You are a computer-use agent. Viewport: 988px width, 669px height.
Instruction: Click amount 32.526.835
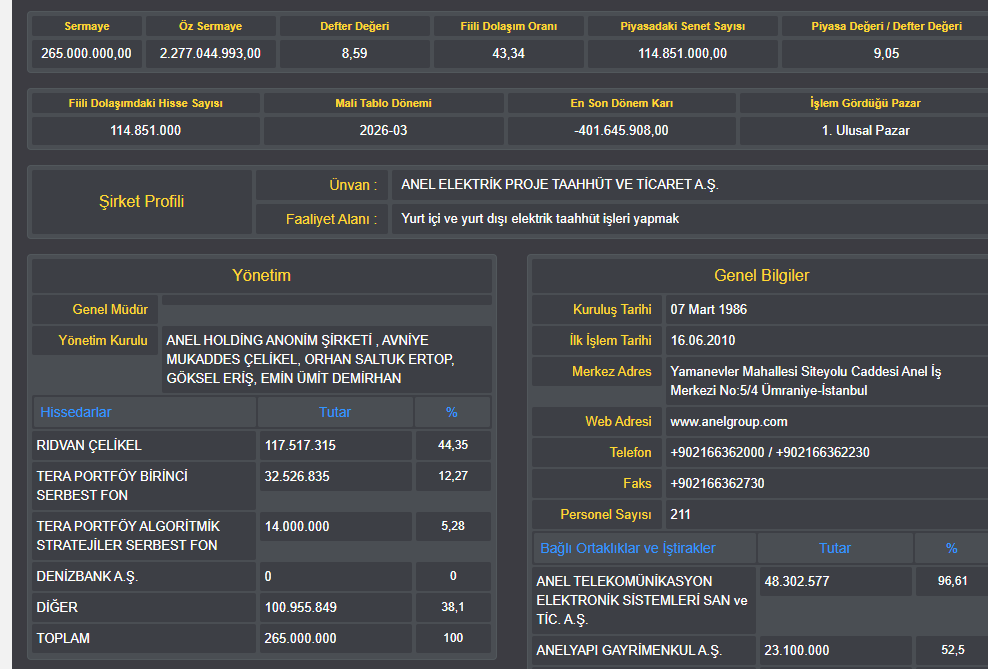[297, 476]
